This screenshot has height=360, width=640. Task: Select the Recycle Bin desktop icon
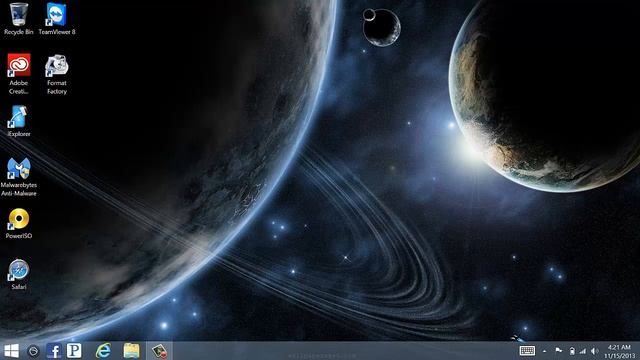click(18, 19)
